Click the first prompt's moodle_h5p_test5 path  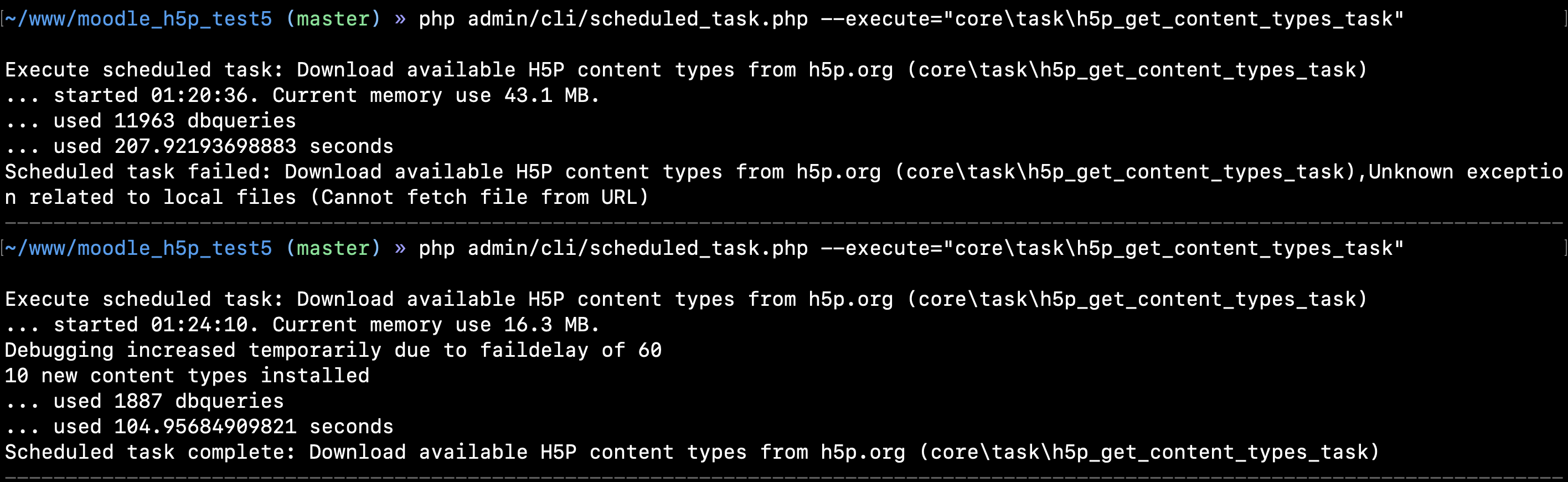click(139, 19)
